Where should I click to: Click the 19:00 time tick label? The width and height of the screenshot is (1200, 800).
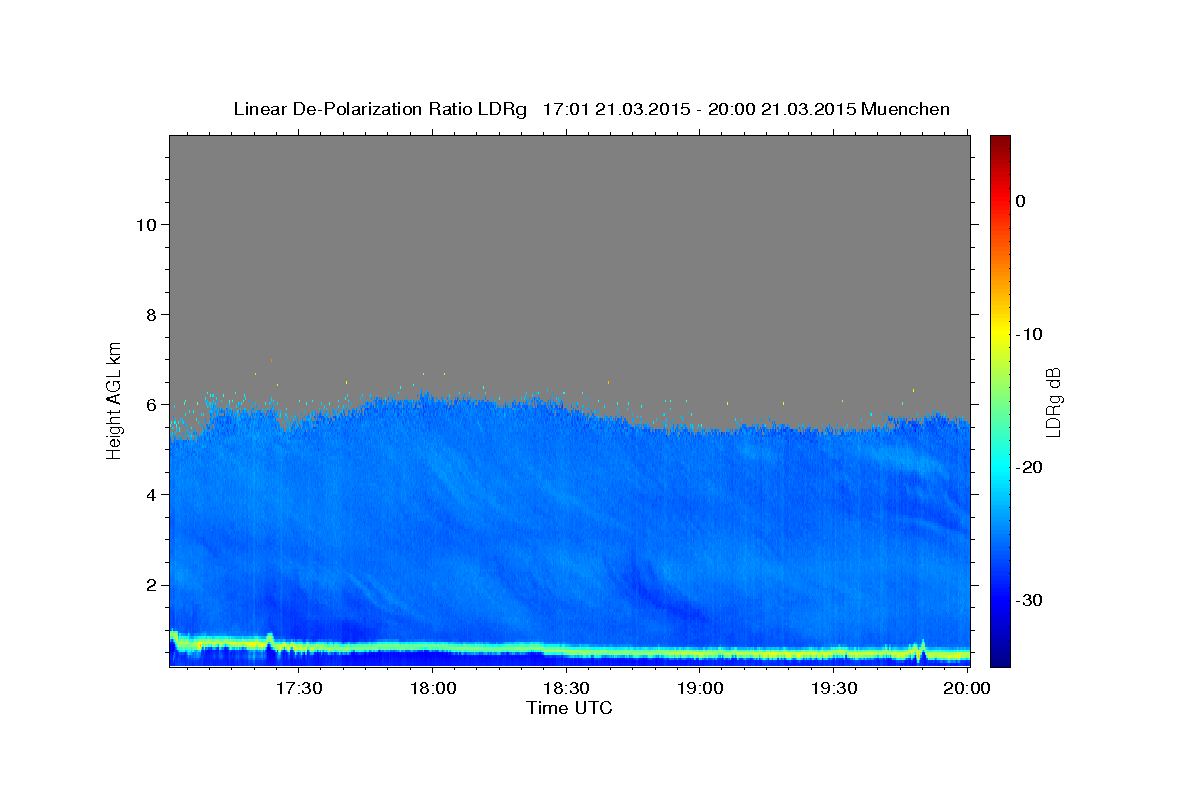pos(700,688)
